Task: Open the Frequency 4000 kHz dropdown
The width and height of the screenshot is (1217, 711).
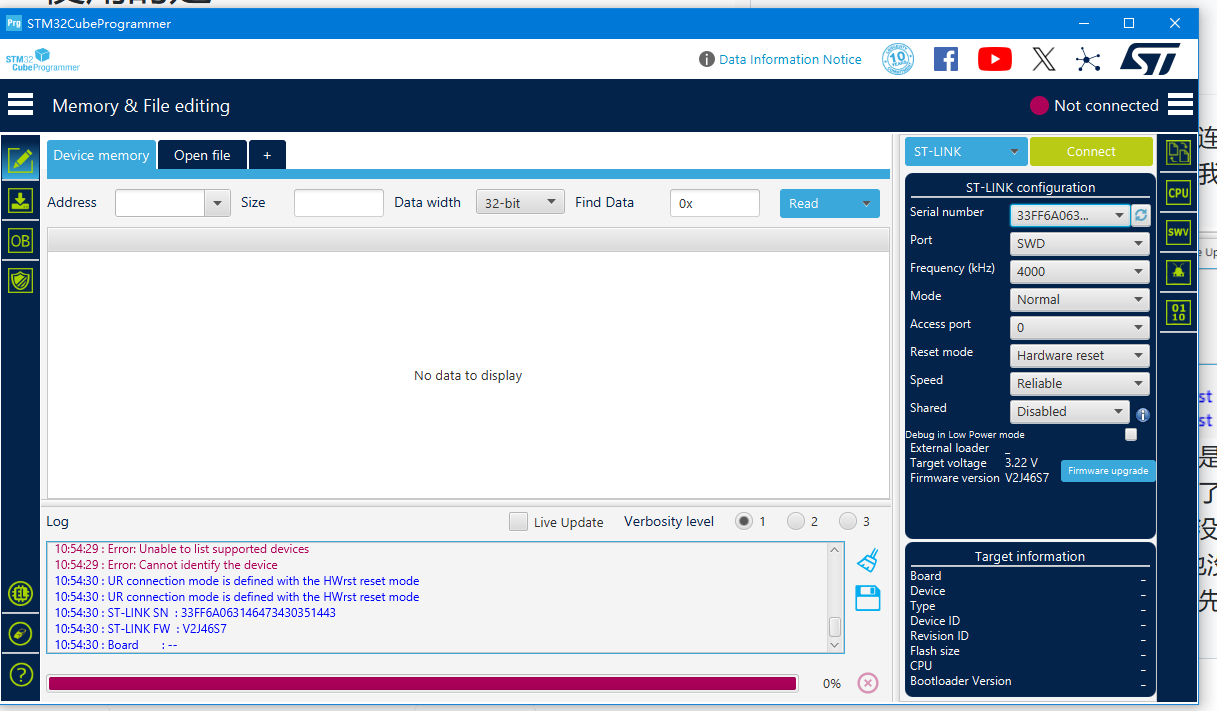Action: tap(1079, 271)
